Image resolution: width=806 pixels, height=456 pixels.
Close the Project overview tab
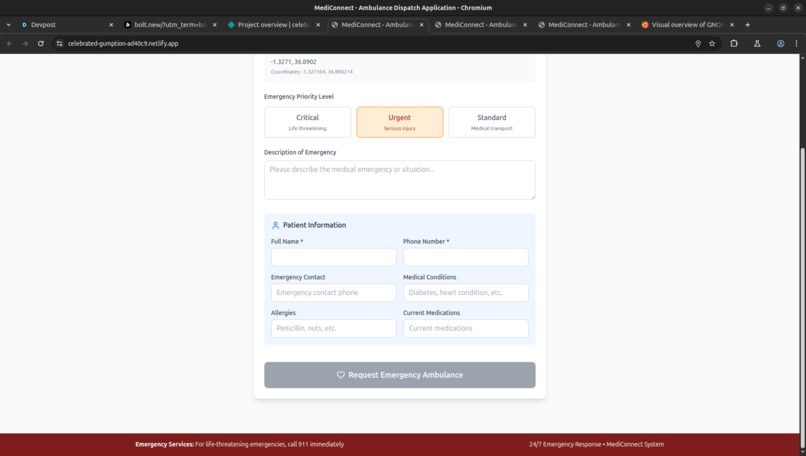(x=318, y=25)
